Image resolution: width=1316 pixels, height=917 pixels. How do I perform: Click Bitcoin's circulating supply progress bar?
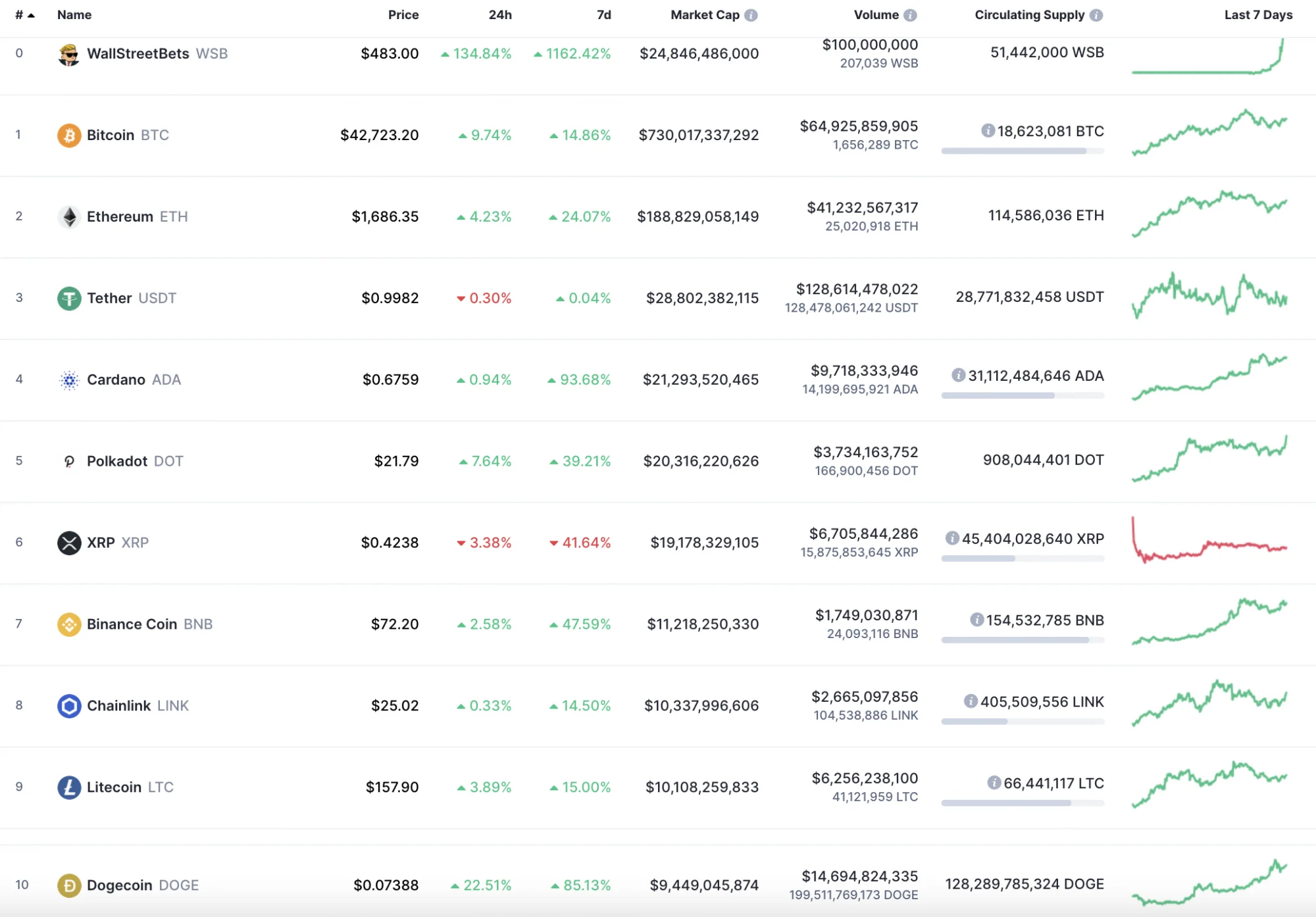[x=1022, y=151]
